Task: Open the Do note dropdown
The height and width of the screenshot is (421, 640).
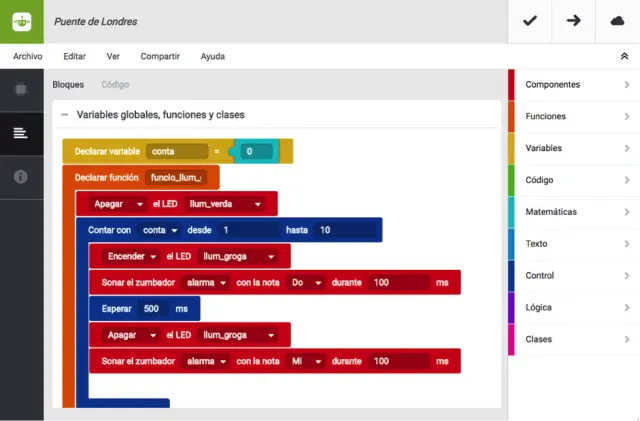Action: 305,283
